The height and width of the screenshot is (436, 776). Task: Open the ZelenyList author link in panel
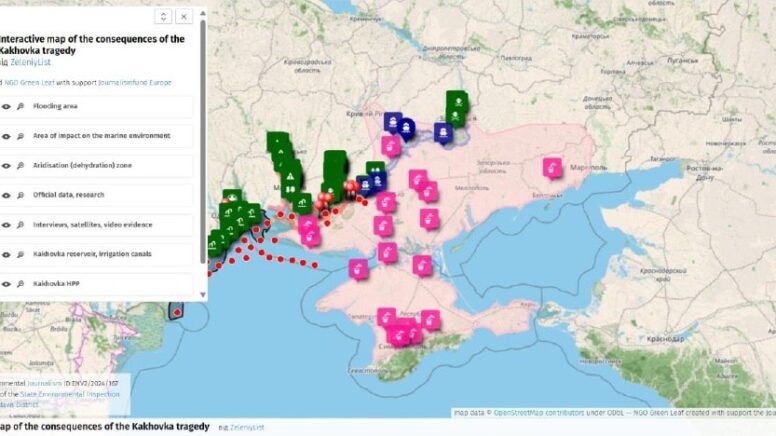(31, 61)
